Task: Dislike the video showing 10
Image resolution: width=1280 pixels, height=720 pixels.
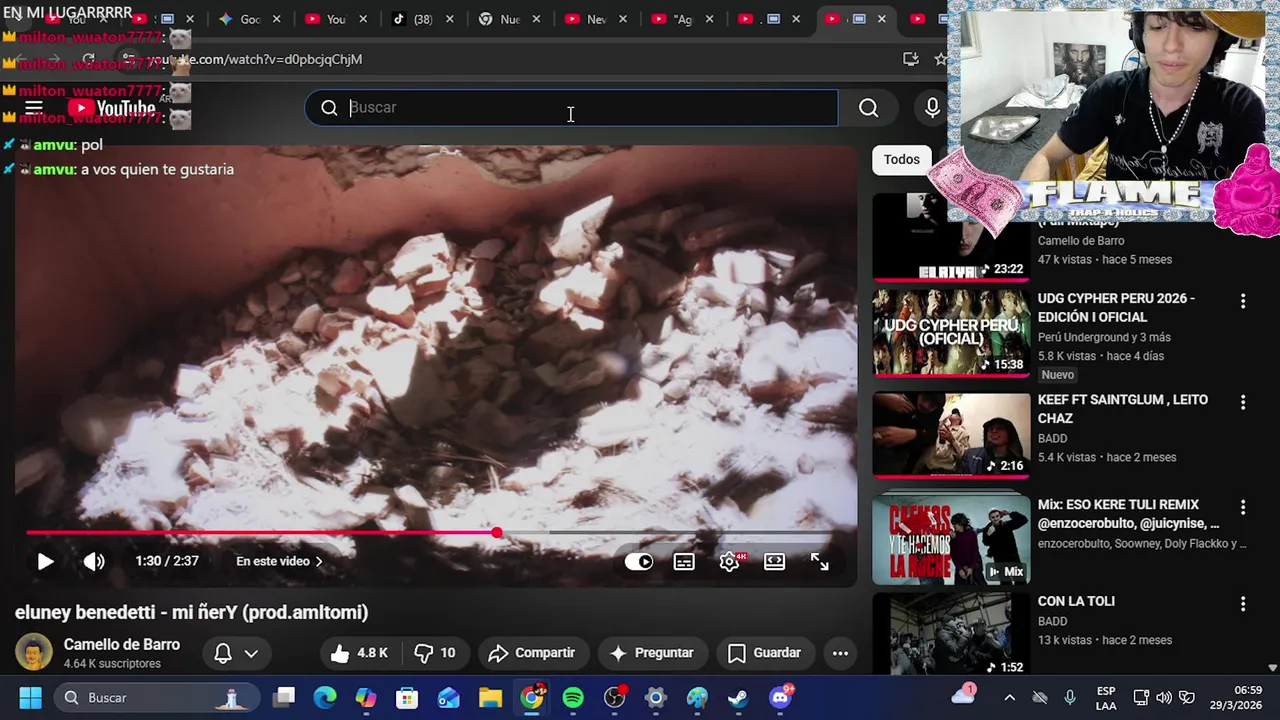Action: [435, 653]
